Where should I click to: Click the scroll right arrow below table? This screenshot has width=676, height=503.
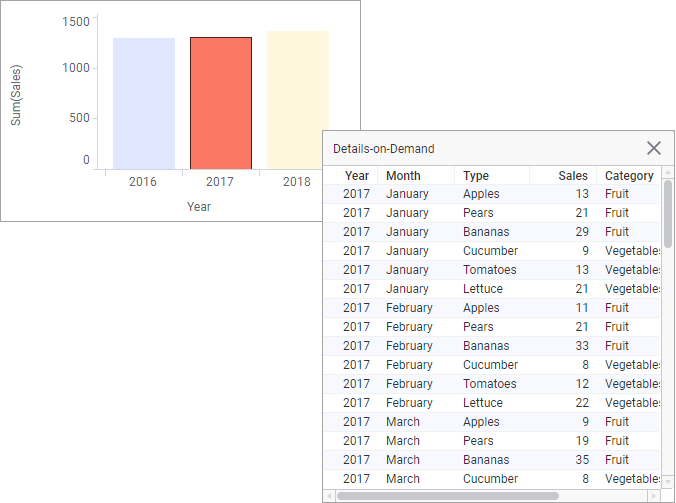coord(654,495)
